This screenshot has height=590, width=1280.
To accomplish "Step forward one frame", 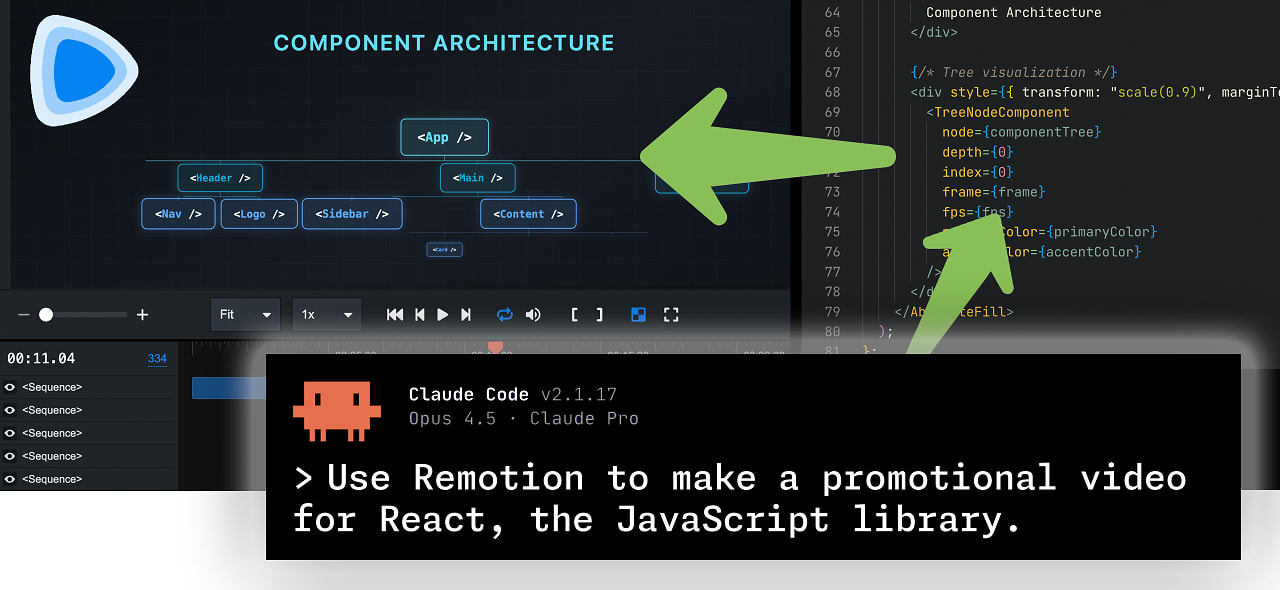I will pos(465,314).
